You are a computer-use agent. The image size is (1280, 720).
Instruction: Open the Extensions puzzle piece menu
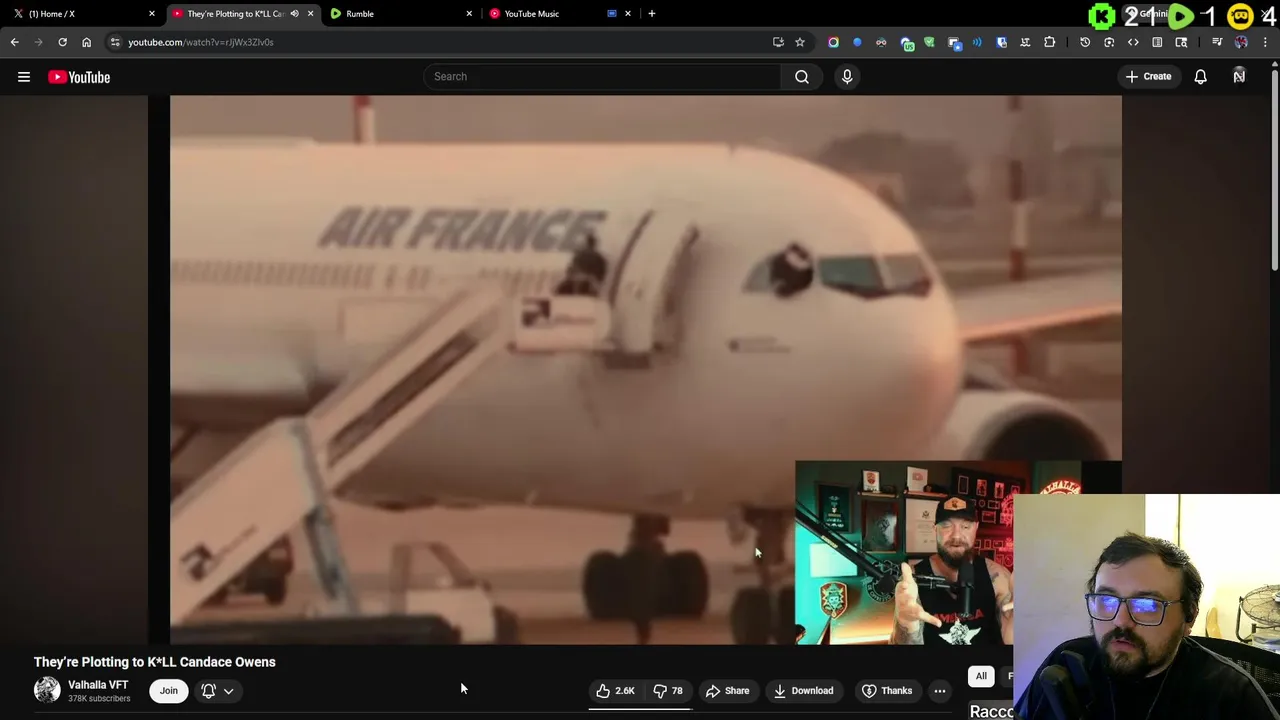point(1049,42)
